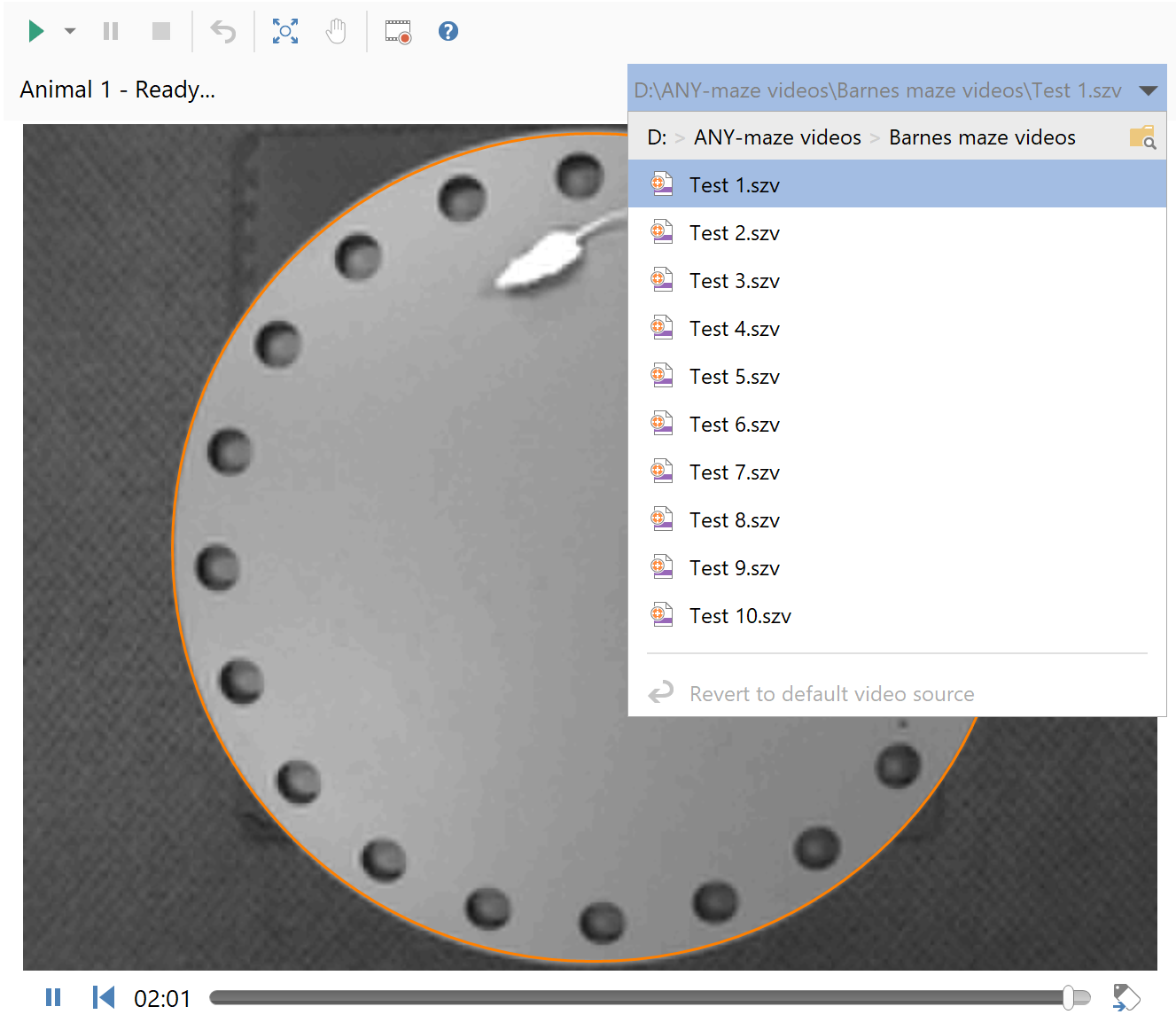Screen dimensions: 1176x1030
Task: Select the full-screen expand icon
Action: pos(284,30)
